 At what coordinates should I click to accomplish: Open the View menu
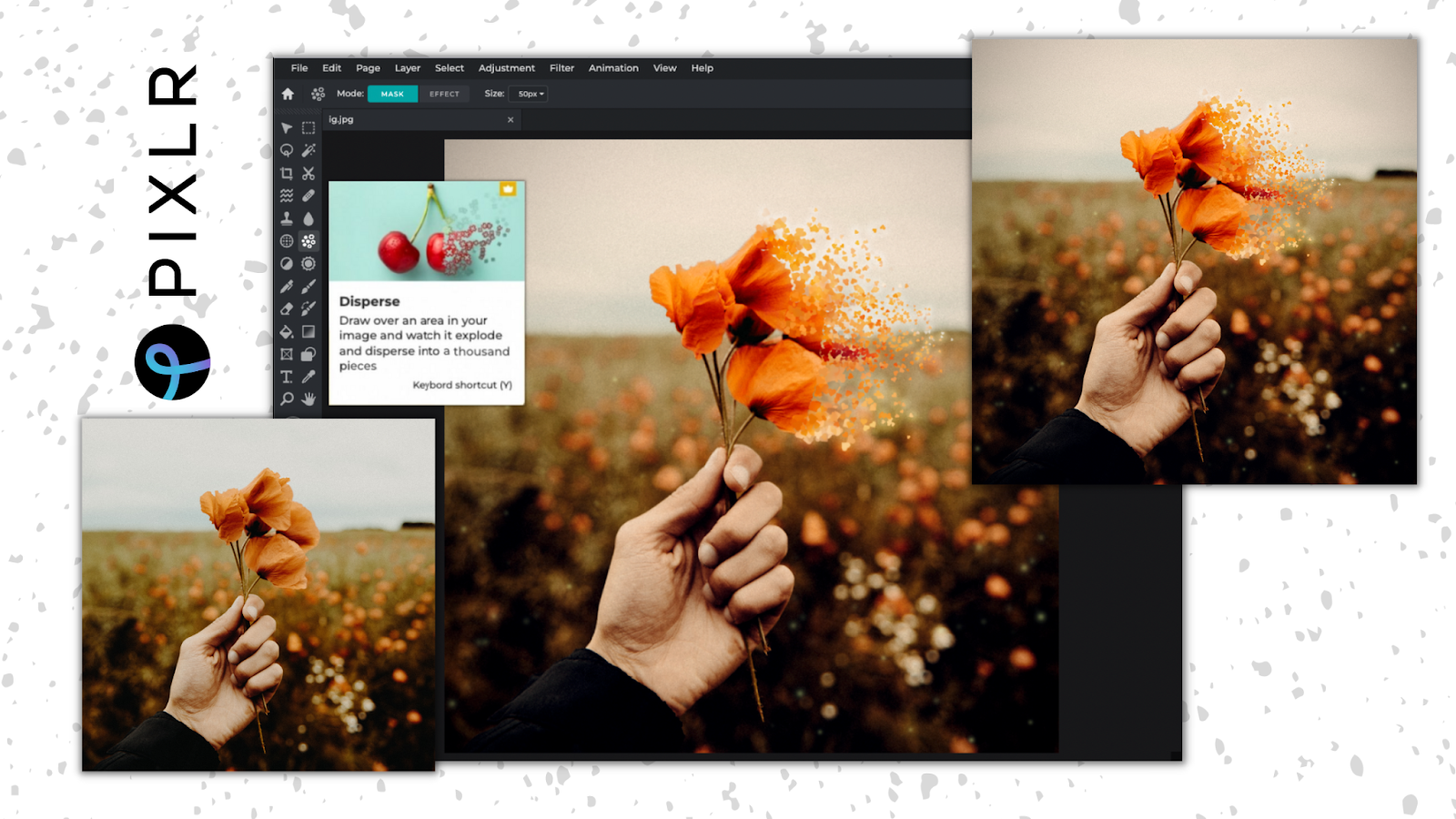664,68
